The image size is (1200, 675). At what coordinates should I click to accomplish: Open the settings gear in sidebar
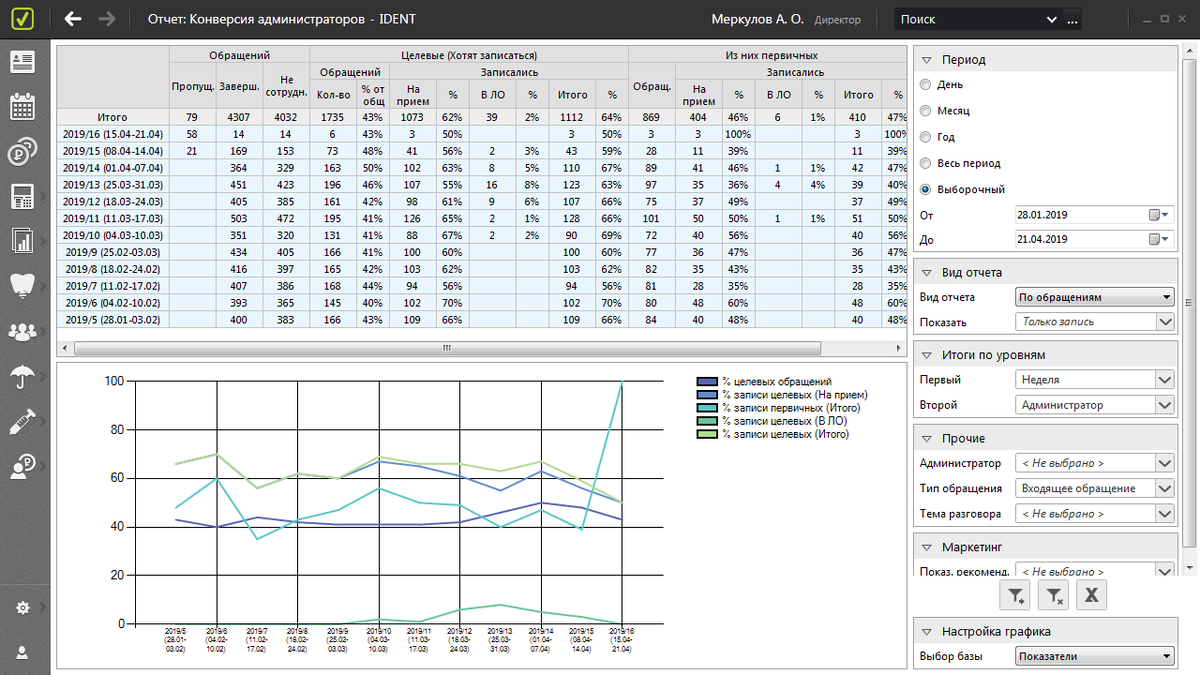(21, 608)
